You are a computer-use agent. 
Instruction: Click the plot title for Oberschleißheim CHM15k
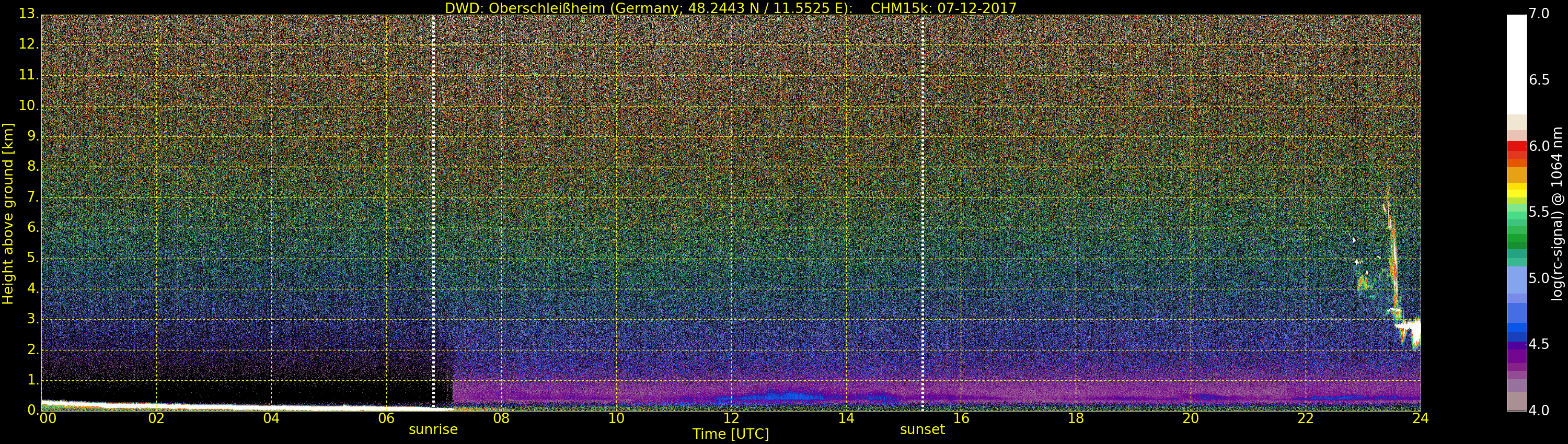click(x=731, y=8)
